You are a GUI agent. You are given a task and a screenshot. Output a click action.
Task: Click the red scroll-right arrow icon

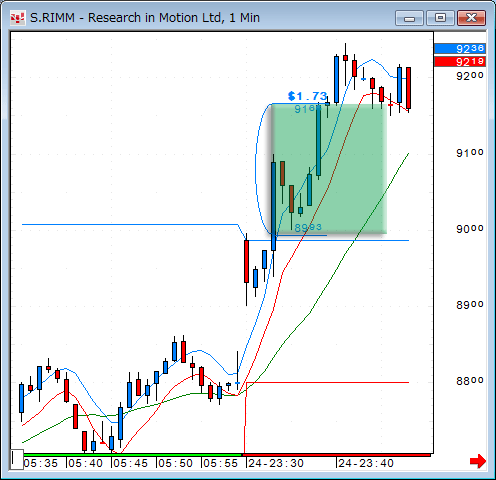[478, 461]
